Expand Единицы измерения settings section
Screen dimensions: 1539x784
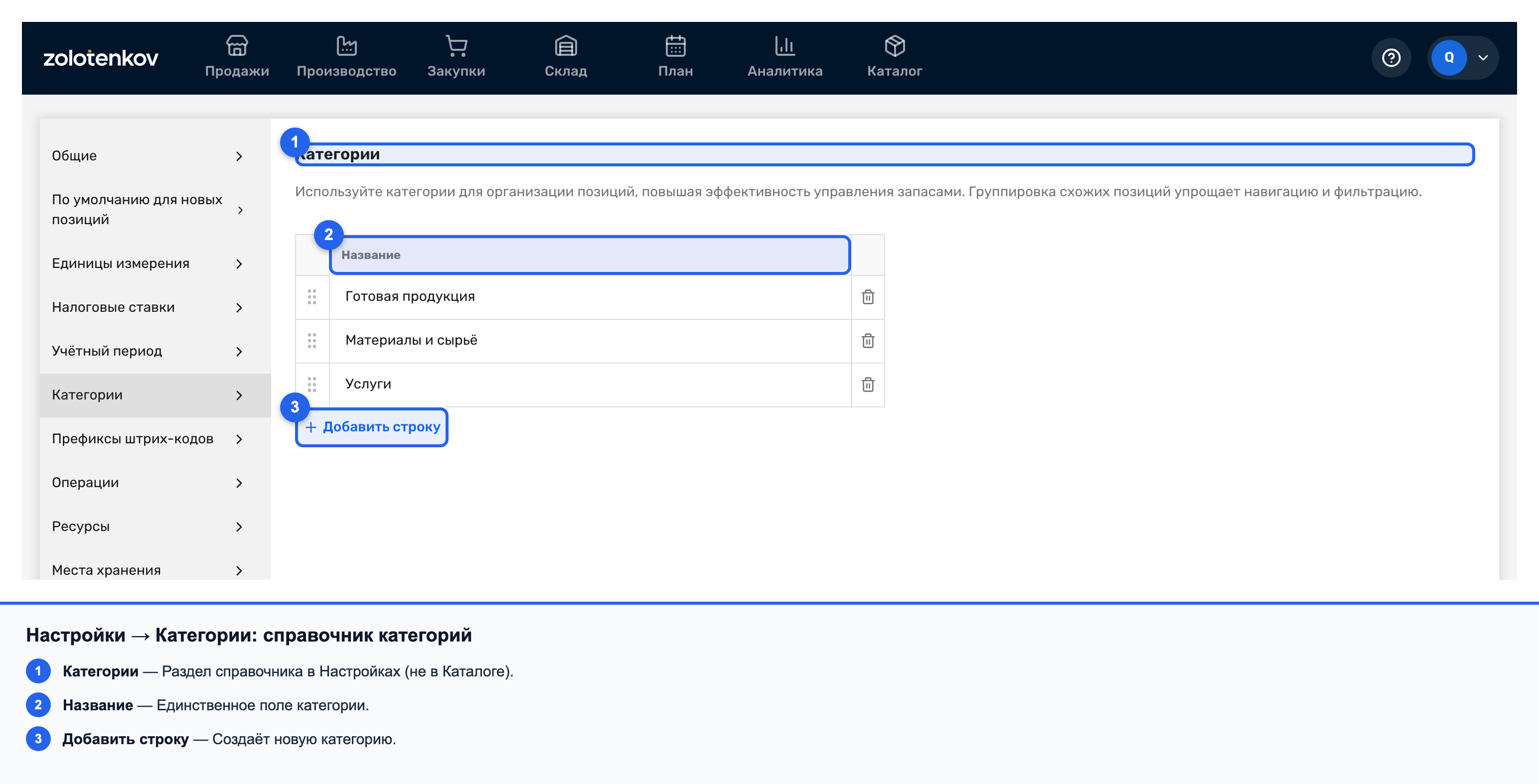coord(148,263)
